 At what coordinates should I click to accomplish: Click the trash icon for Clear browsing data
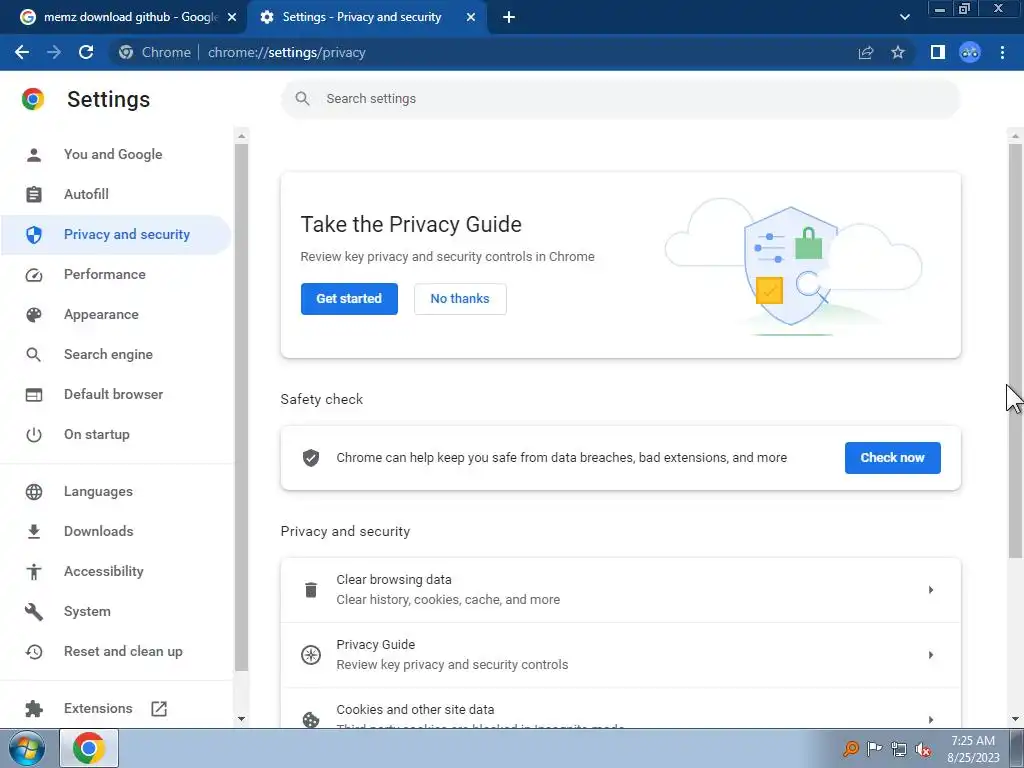(311, 590)
